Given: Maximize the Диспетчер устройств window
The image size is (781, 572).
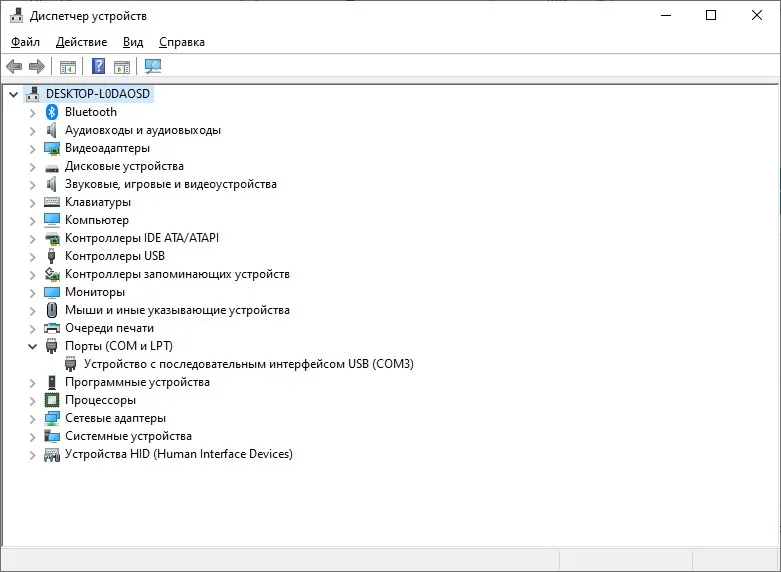Looking at the screenshot, I should point(711,15).
